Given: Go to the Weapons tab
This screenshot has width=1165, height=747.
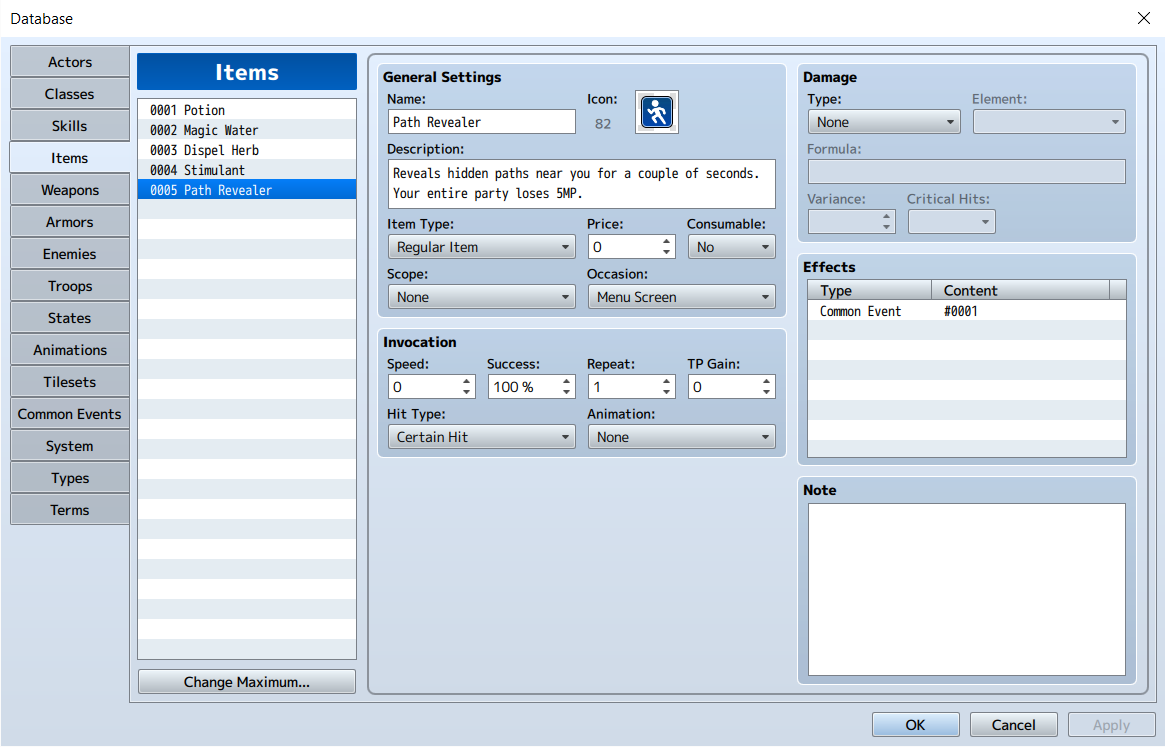Looking at the screenshot, I should coord(70,190).
